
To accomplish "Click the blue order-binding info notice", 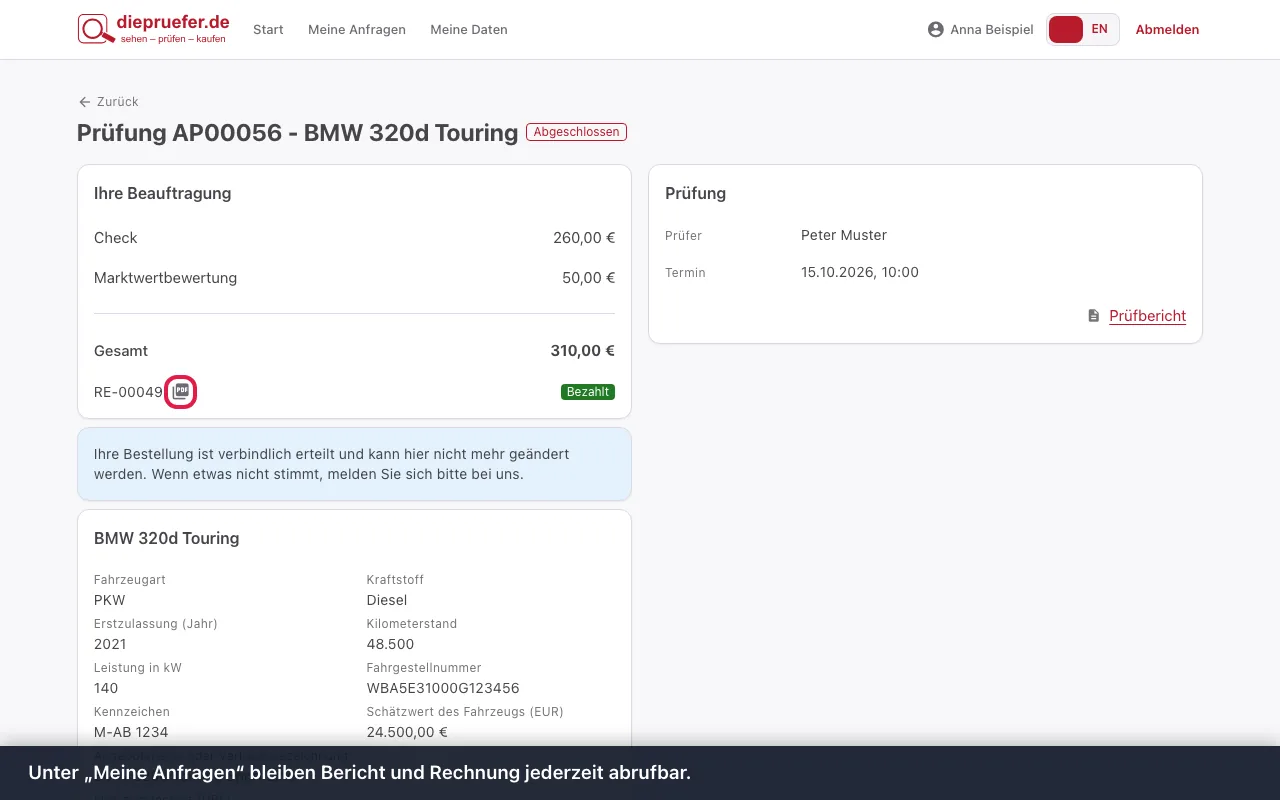I will click(x=354, y=464).
